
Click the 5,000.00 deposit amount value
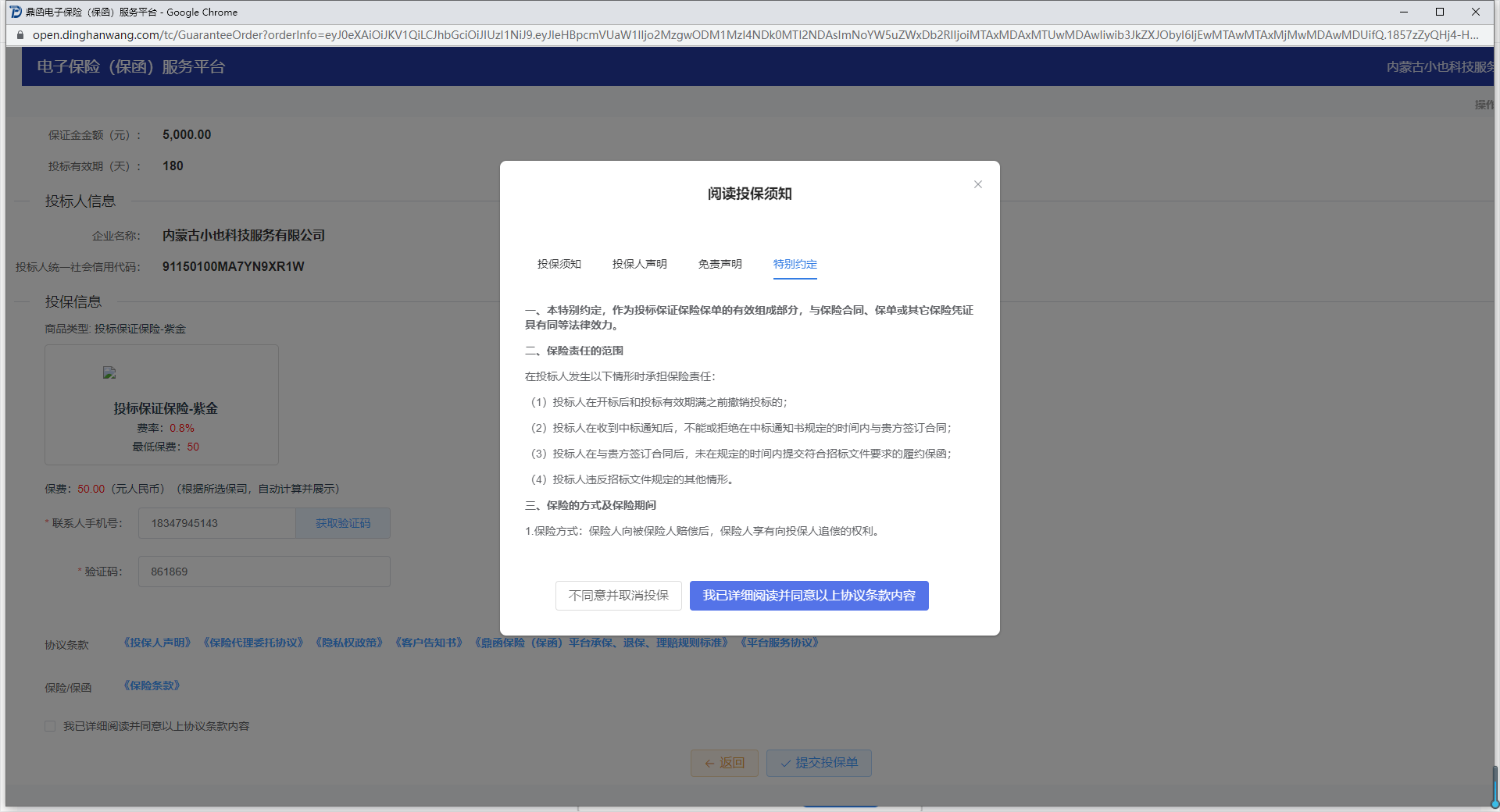[x=187, y=134]
